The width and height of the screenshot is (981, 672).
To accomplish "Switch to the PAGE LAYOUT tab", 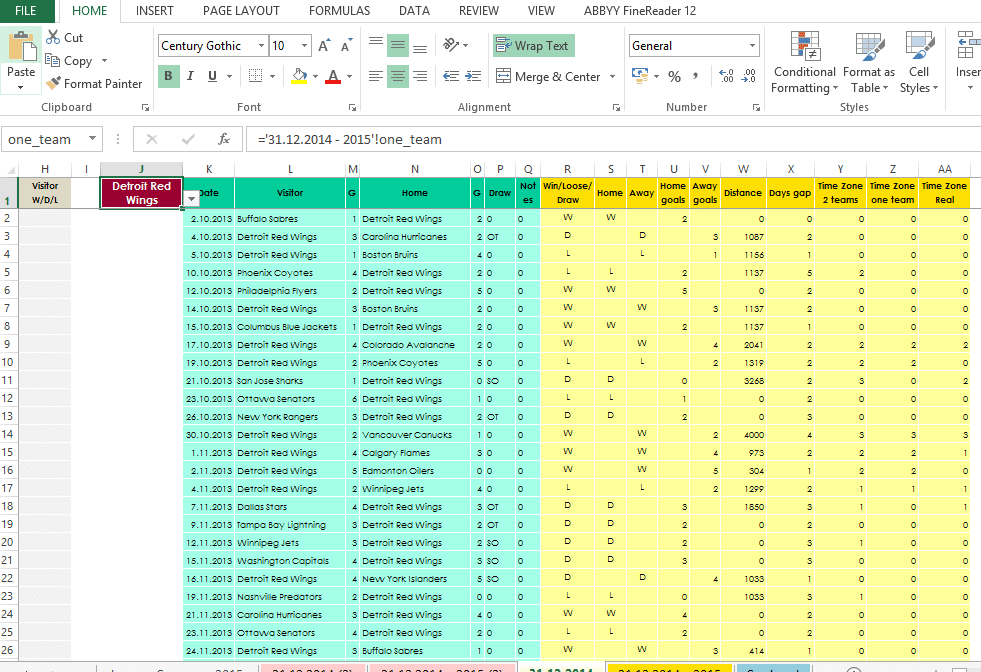I will coord(241,11).
